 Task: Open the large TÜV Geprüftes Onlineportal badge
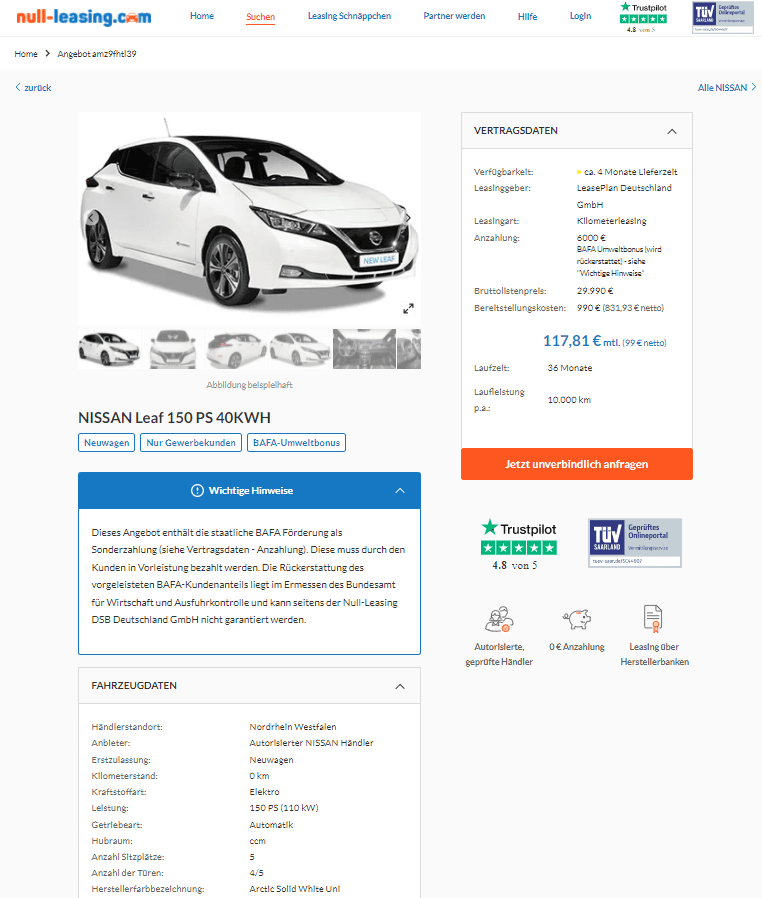click(x=635, y=543)
